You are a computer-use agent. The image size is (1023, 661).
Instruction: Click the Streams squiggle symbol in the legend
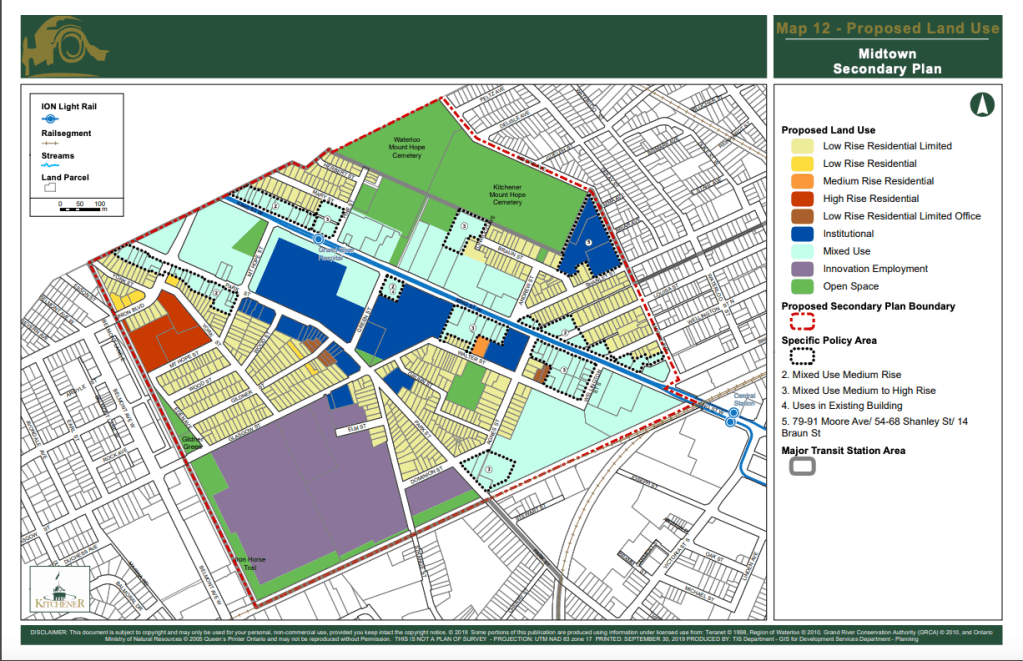coord(48,164)
